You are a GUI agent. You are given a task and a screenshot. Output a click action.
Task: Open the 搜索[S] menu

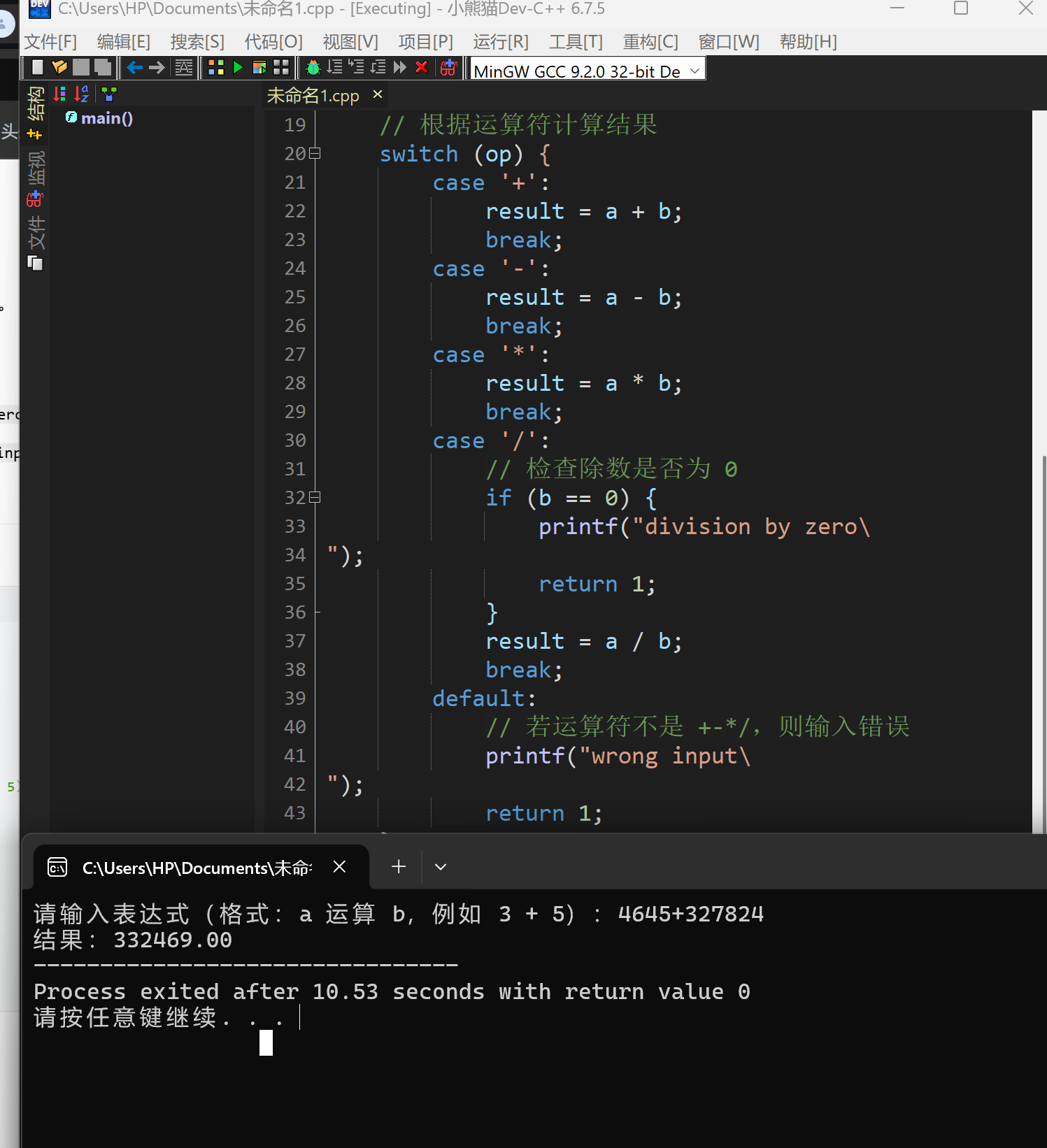197,42
